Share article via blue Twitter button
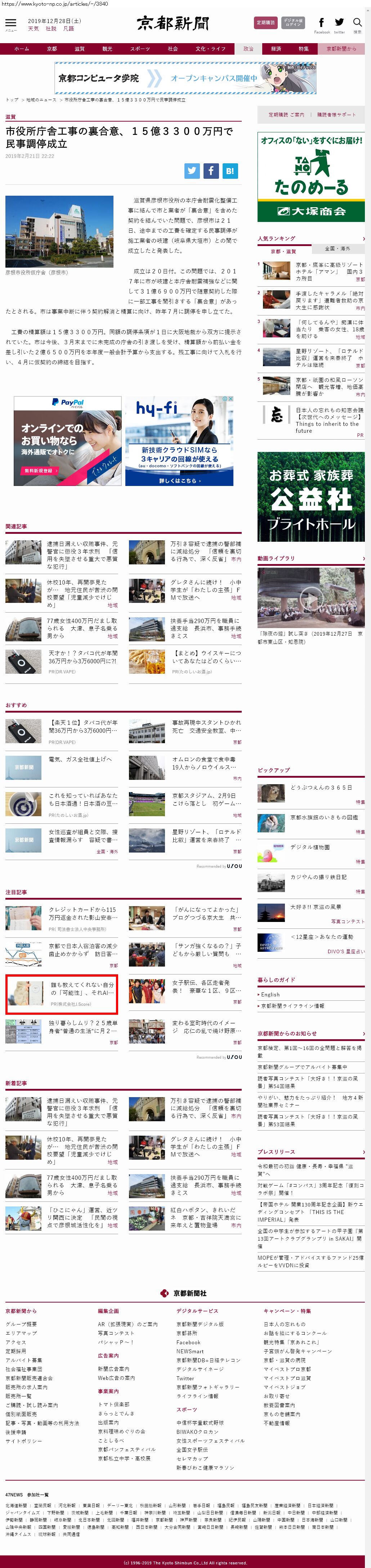371x1568 pixels. click(192, 171)
